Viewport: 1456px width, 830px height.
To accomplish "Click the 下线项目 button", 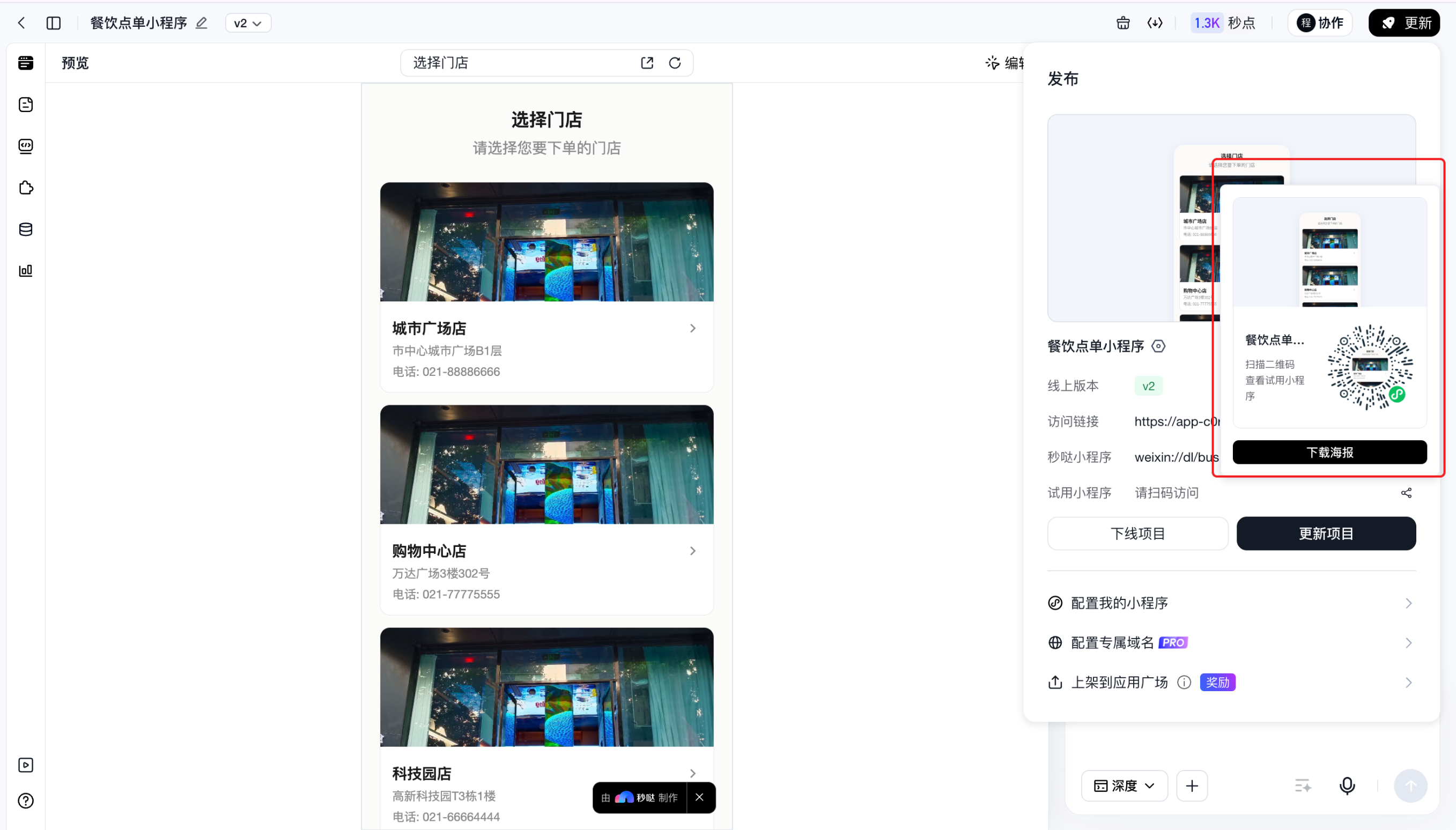I will [x=1138, y=533].
